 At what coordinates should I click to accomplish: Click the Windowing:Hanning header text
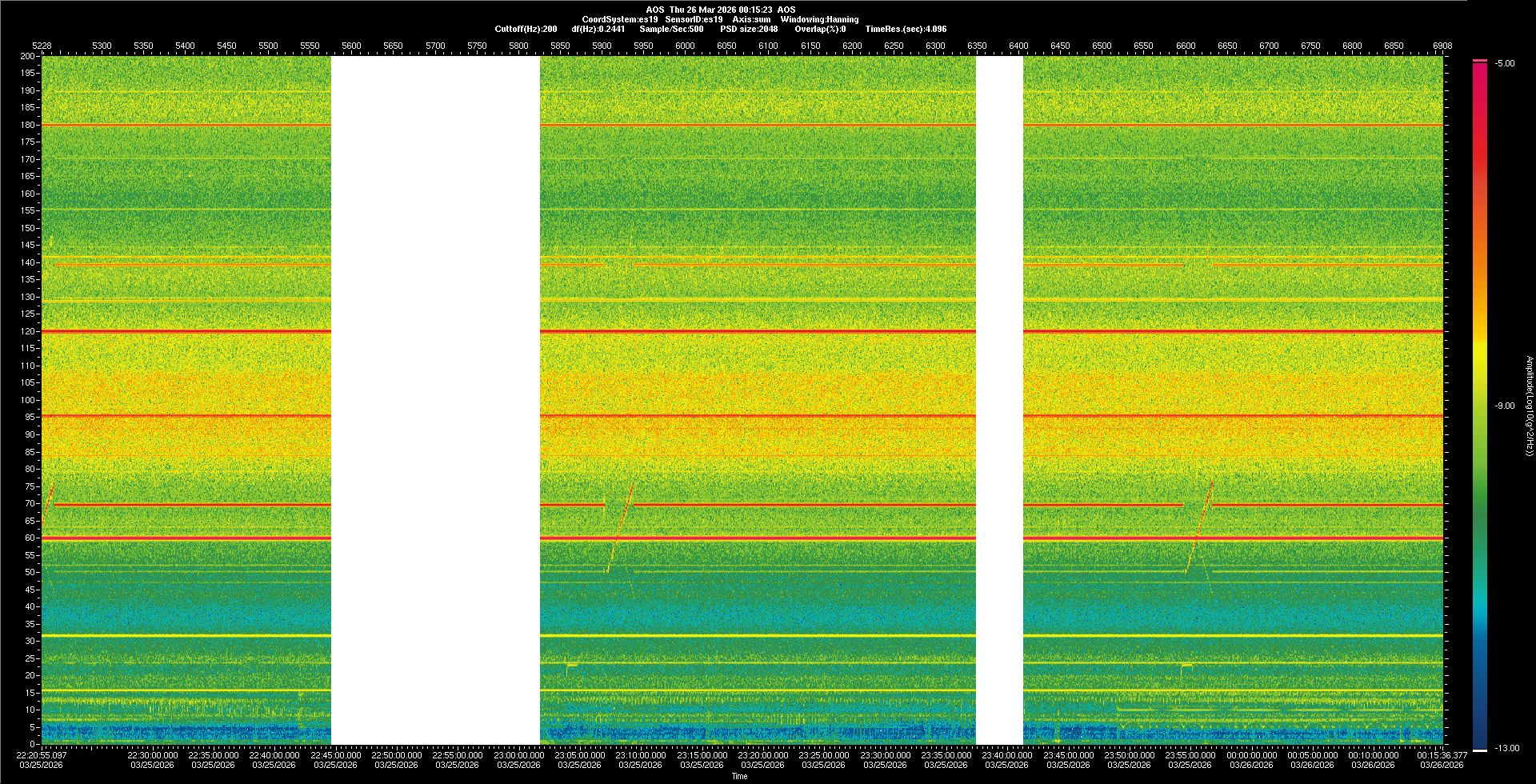819,19
